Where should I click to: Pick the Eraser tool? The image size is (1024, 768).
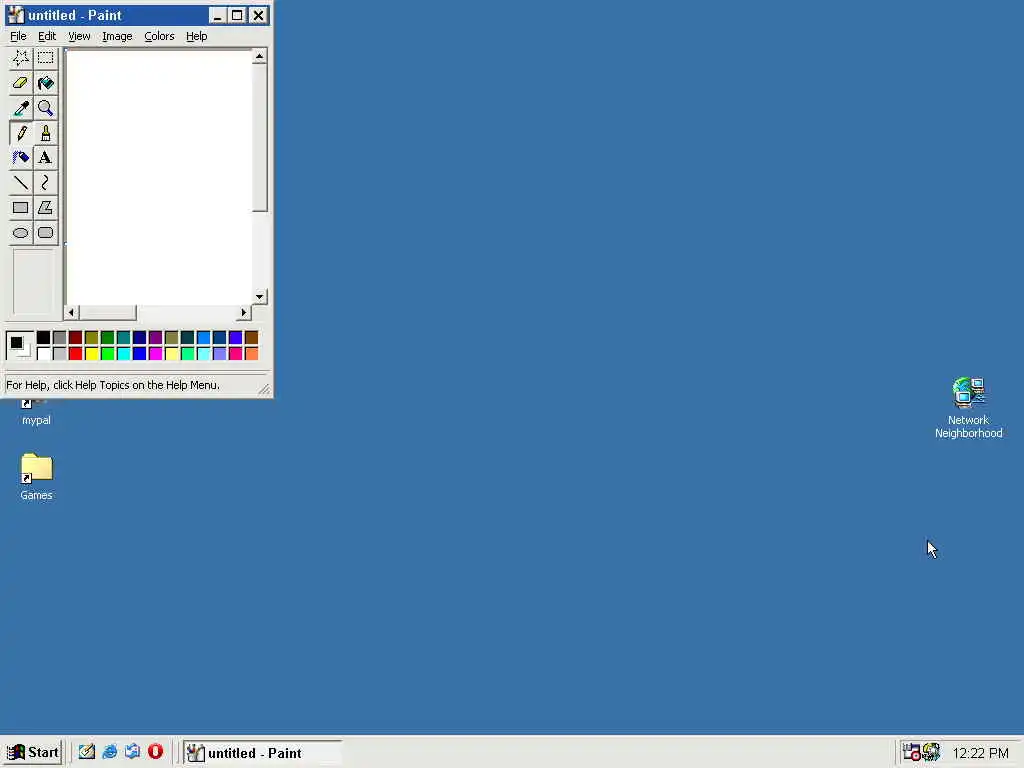(x=20, y=83)
